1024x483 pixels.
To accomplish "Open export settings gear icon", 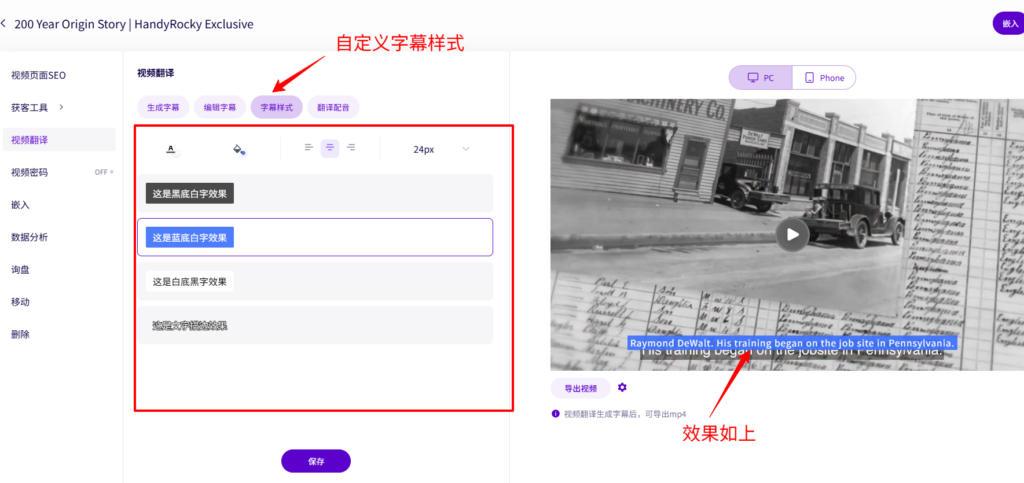I will pos(622,388).
